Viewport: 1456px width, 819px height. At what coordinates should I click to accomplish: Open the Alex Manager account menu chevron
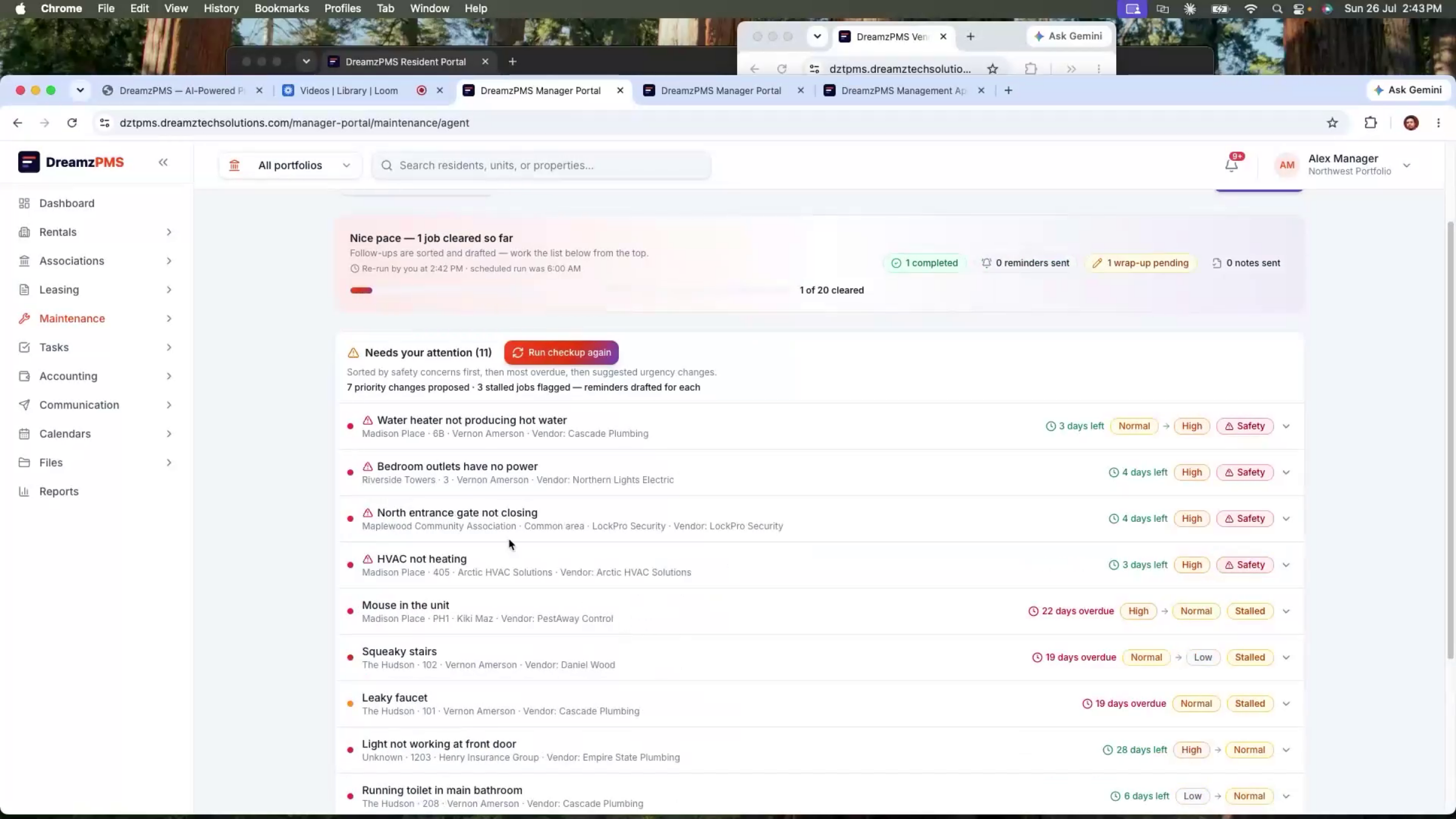pyautogui.click(x=1407, y=165)
